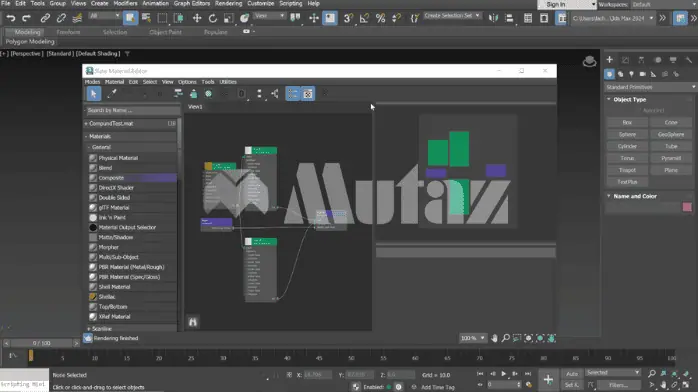Create a Box primitive
Image resolution: width=698 pixels, height=392 pixels.
click(627, 122)
